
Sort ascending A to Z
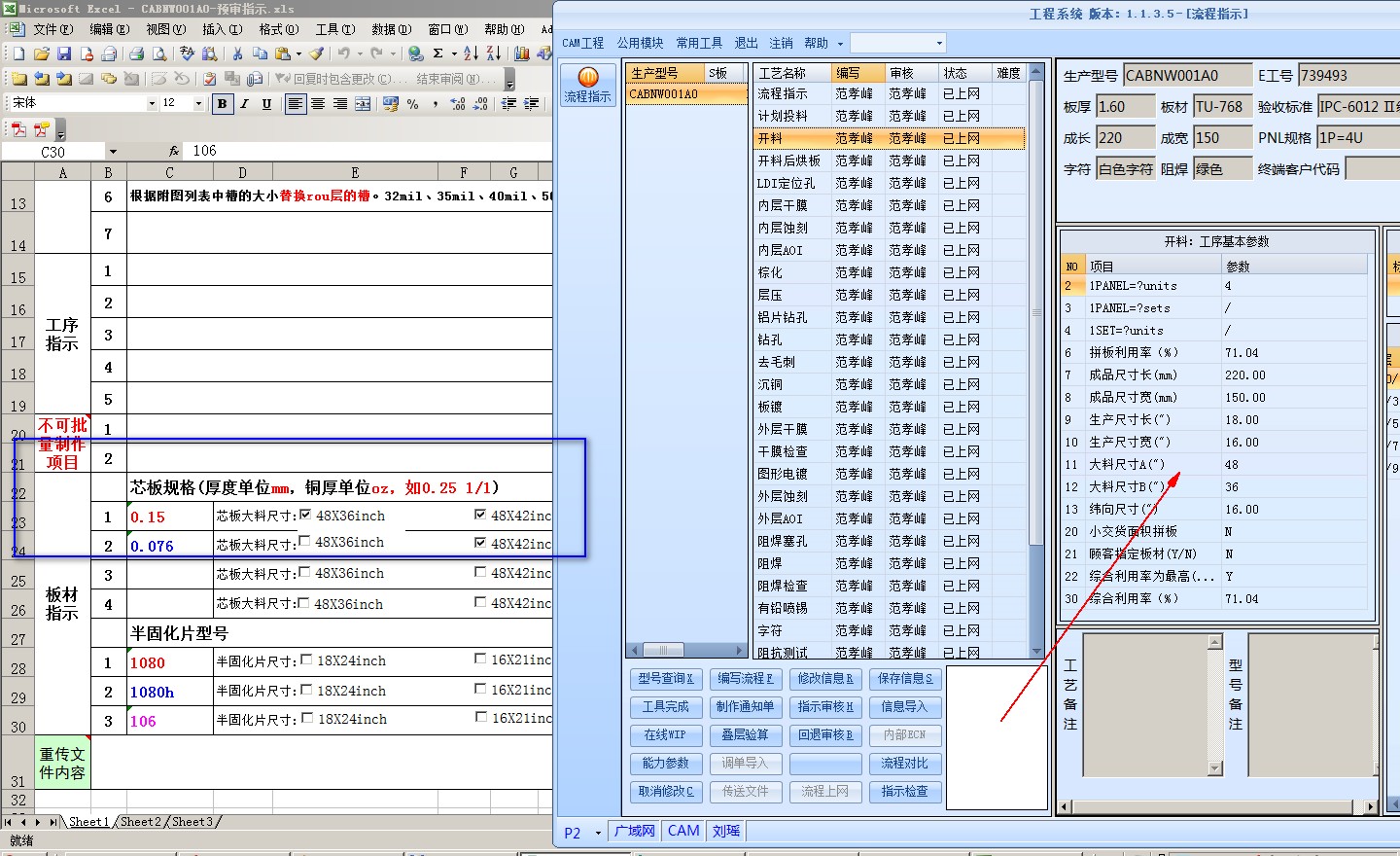tap(472, 53)
